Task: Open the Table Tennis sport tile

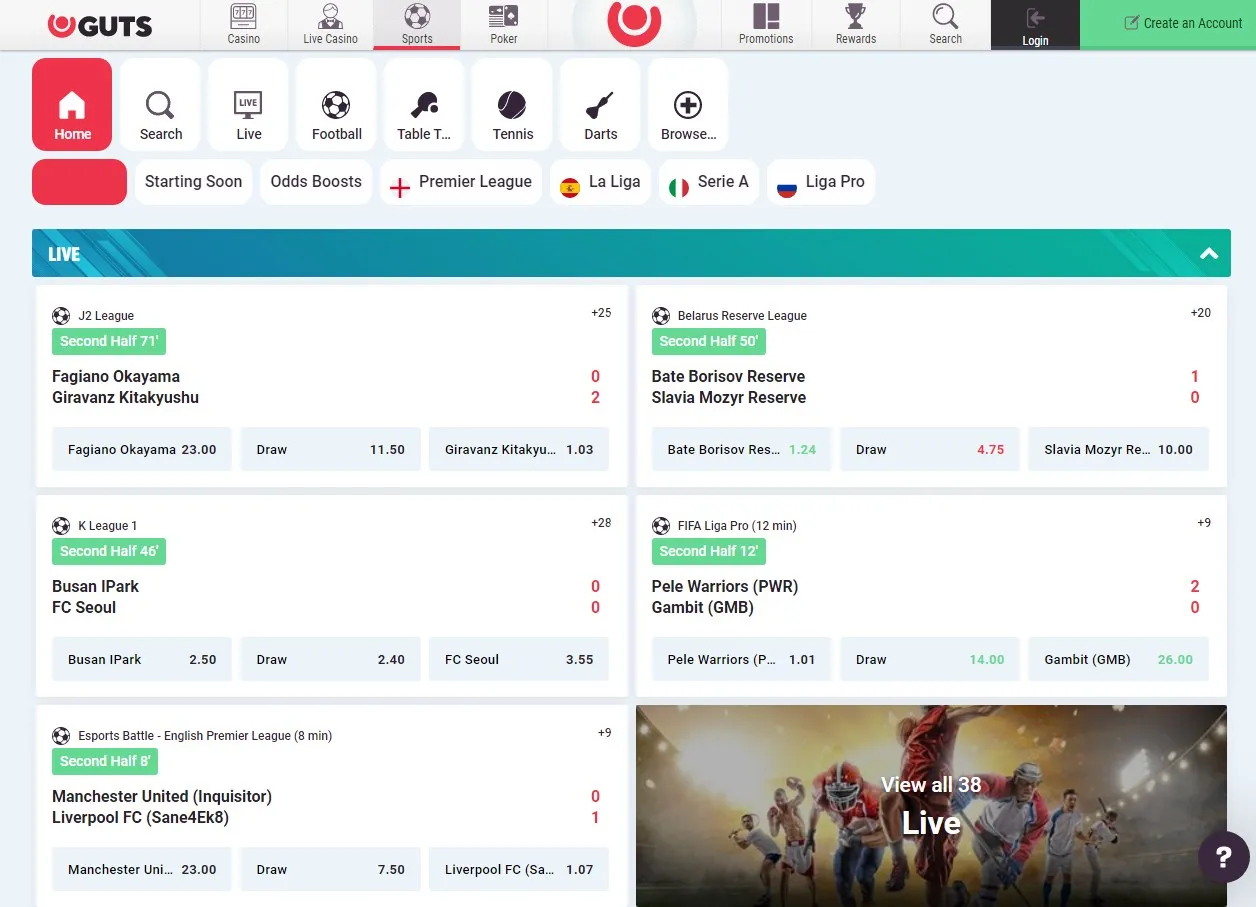Action: 424,105
